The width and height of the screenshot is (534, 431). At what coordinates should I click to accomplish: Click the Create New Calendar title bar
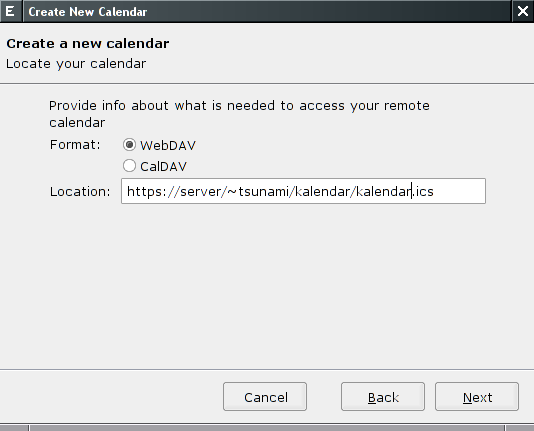[267, 11]
